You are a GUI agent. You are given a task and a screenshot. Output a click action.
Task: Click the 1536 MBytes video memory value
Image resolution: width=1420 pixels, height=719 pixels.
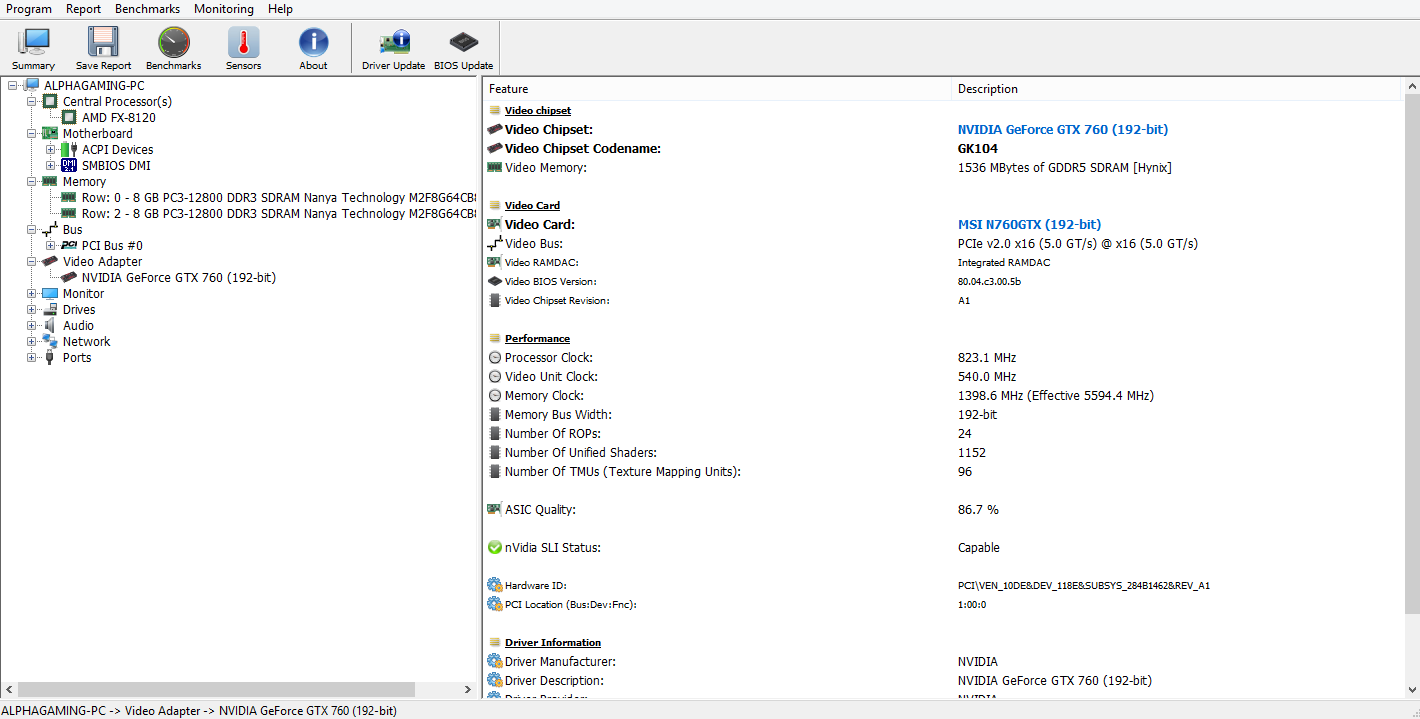1064,167
